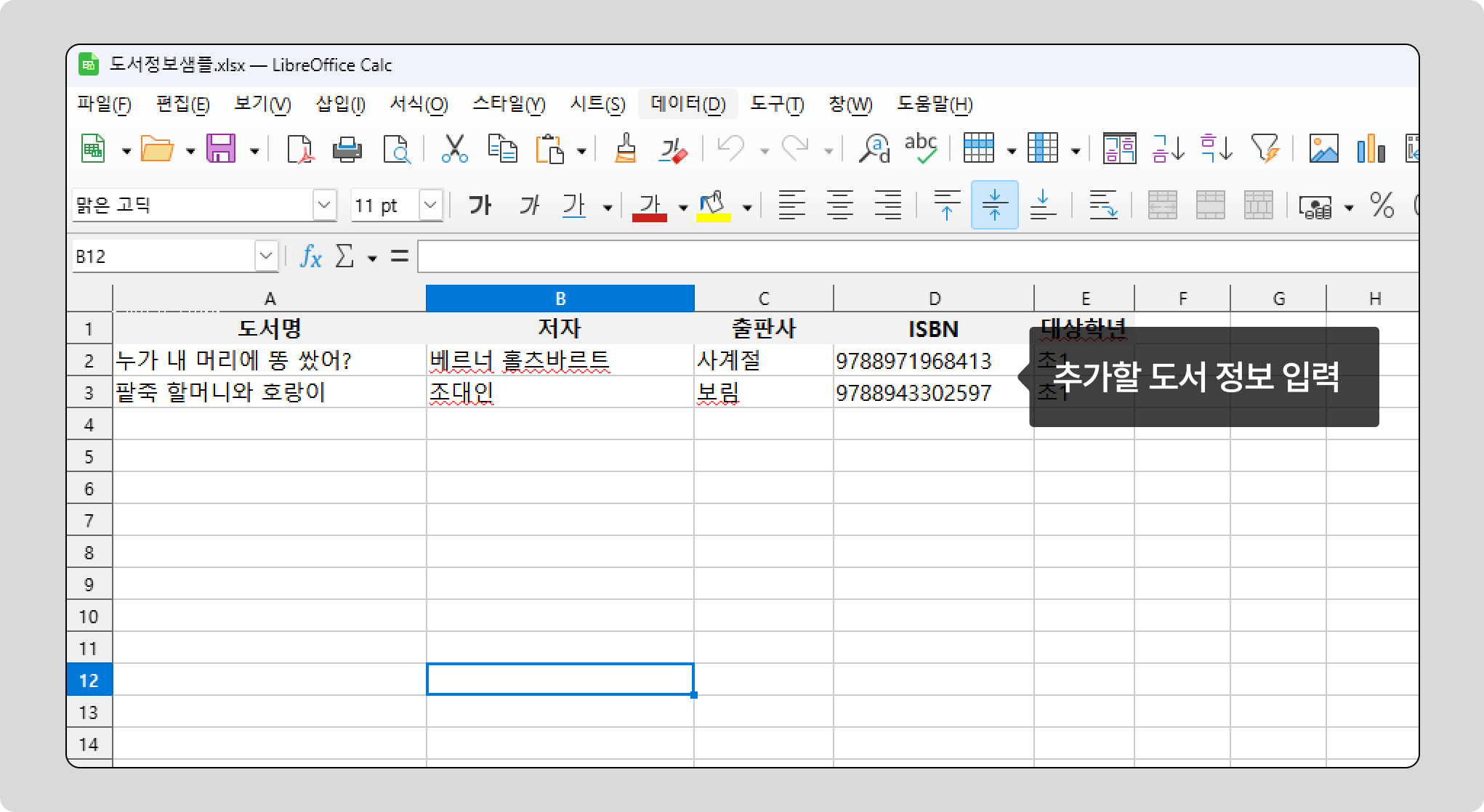Print the spreadsheet with the printer icon
Screen dimensions: 1484x812
click(347, 150)
